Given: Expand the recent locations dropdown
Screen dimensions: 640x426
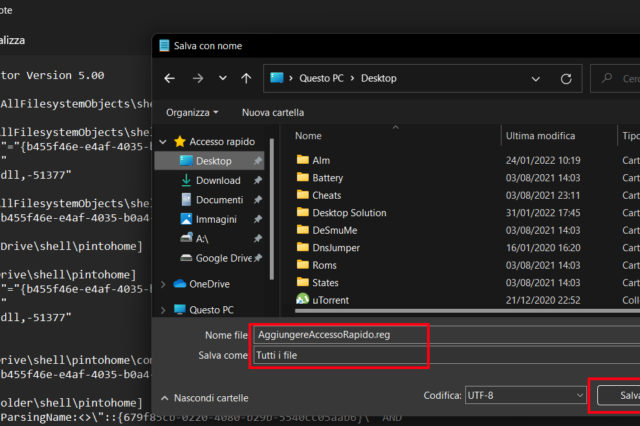Looking at the screenshot, I should (x=221, y=78).
